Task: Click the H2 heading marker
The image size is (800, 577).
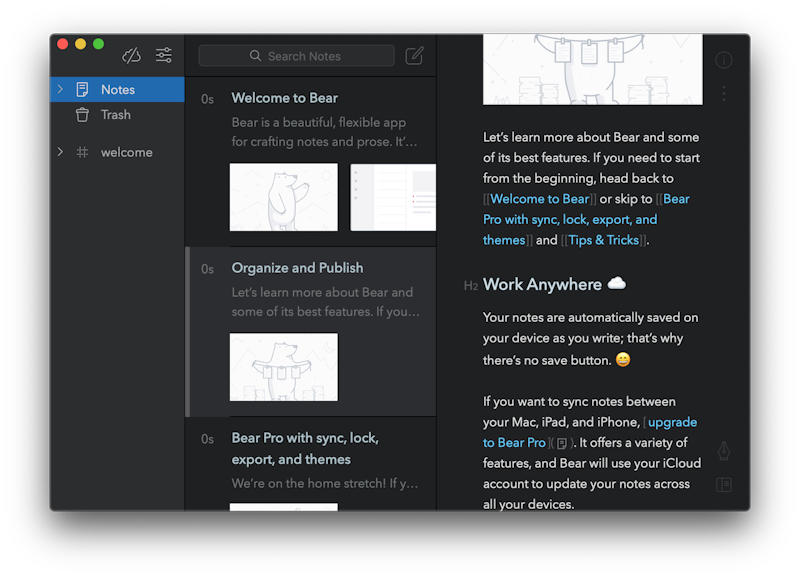Action: (x=470, y=286)
